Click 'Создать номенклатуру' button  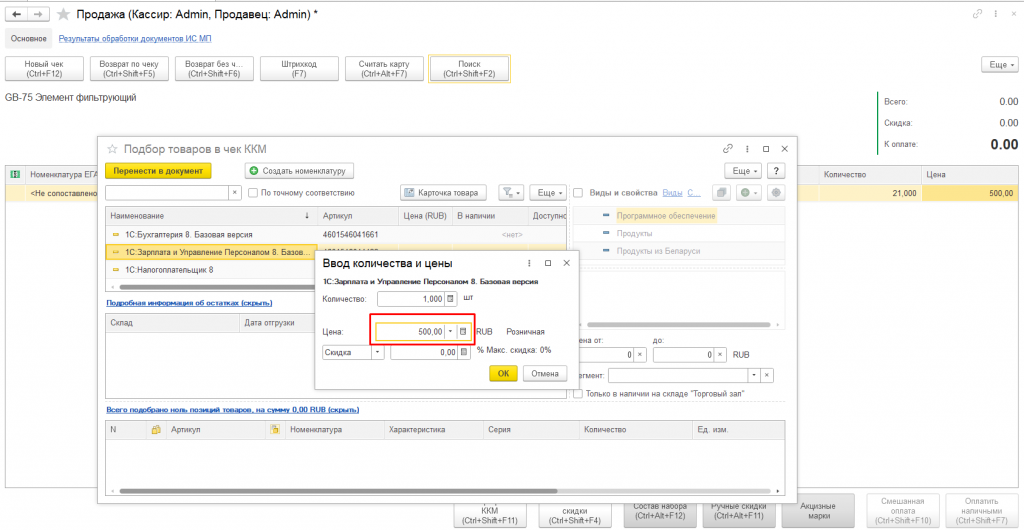pyautogui.click(x=299, y=170)
